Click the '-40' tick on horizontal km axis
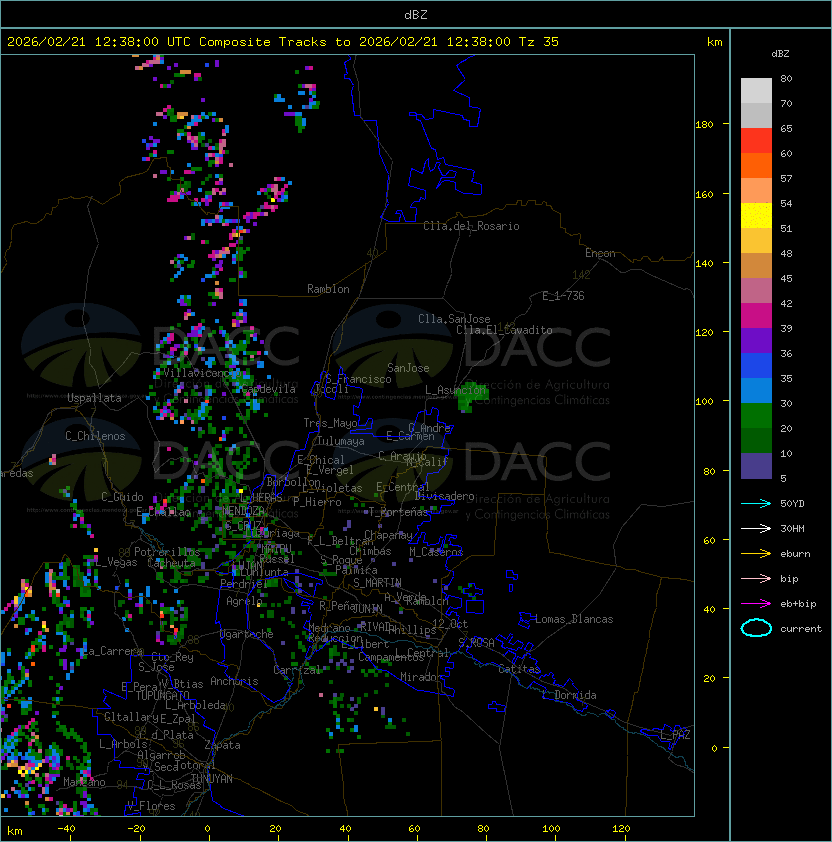This screenshot has width=832, height=842. [66, 829]
